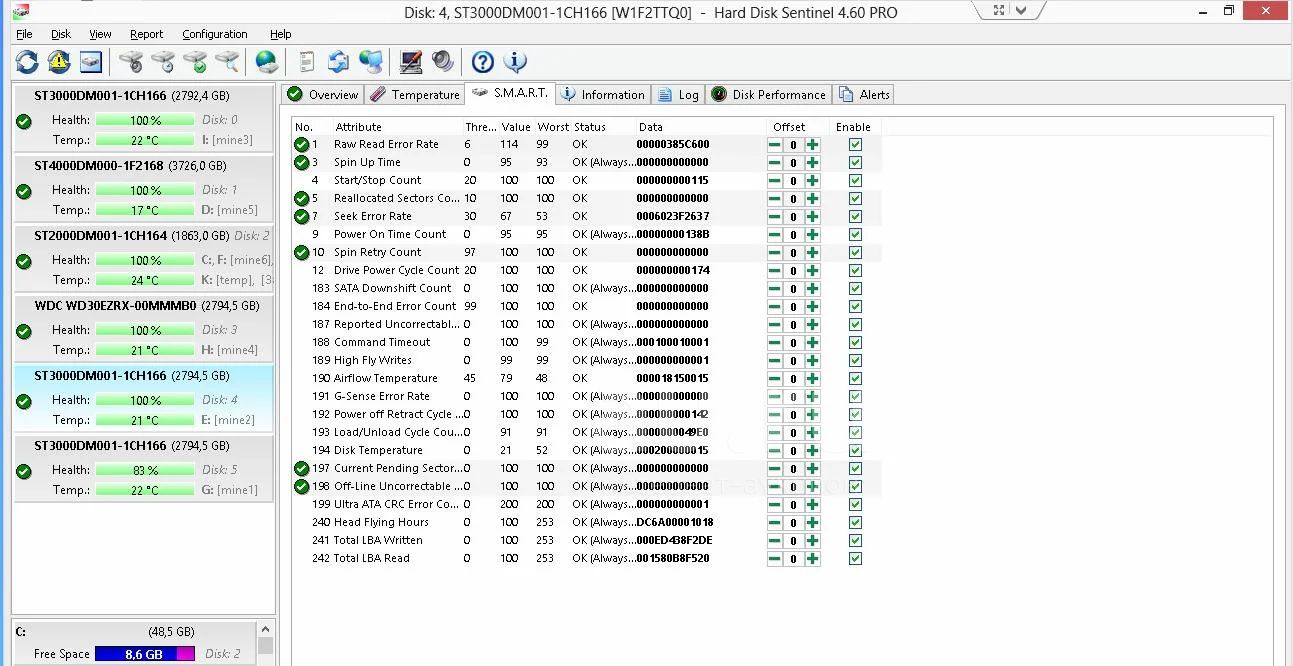This screenshot has height=666, width=1293.
Task: Click the report document toolbar icon
Action: tap(307, 62)
